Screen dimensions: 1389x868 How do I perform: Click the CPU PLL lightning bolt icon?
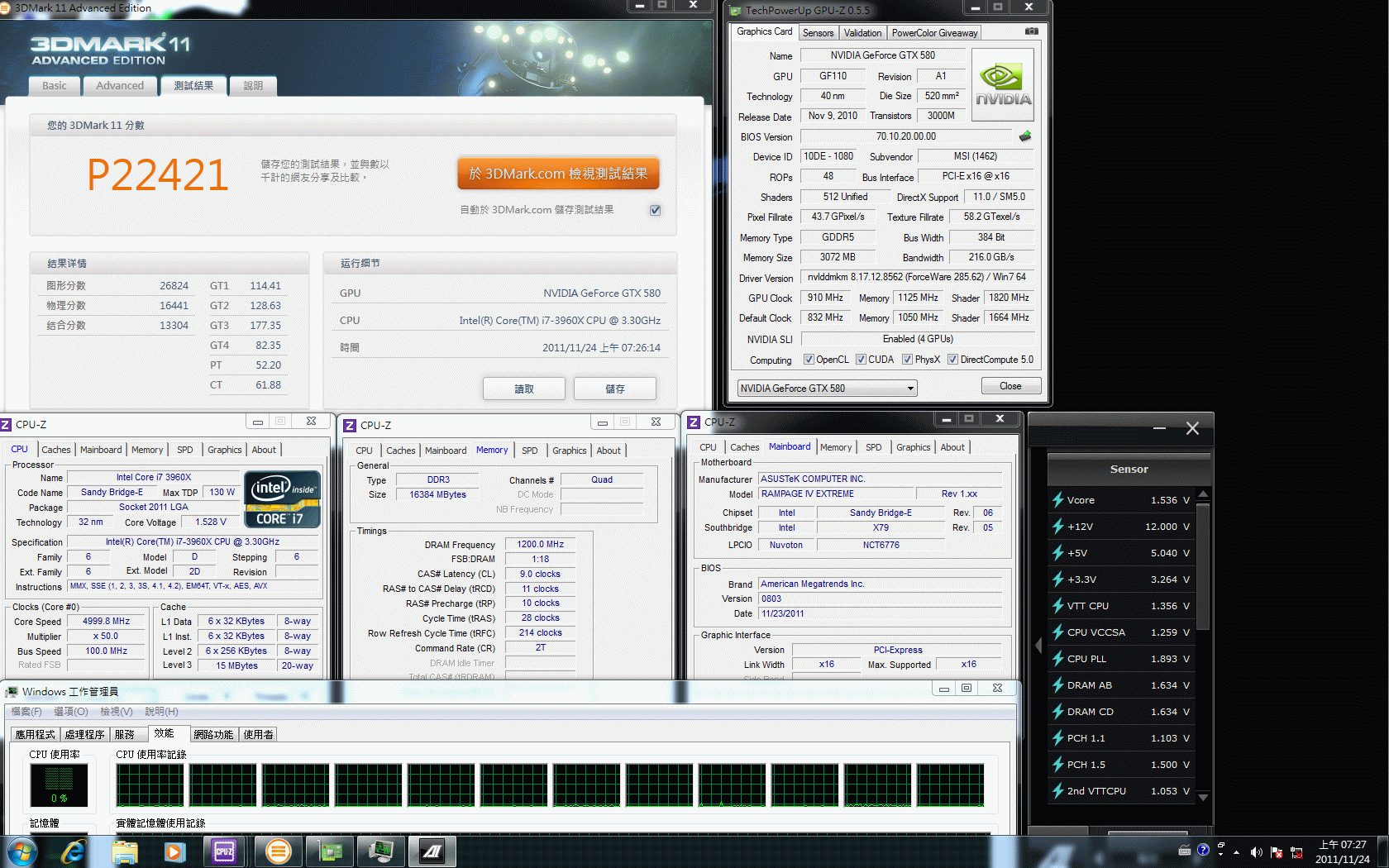coord(1057,659)
